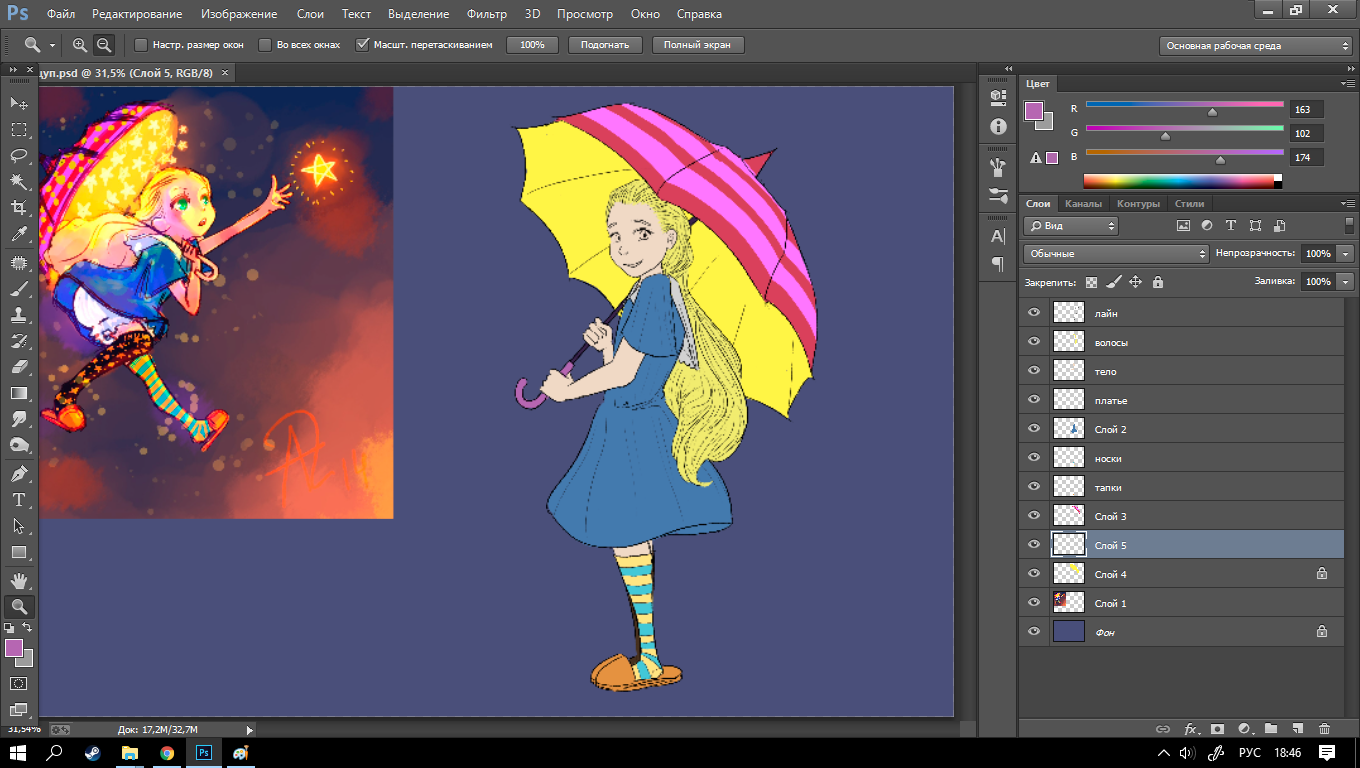The image size is (1360, 768).
Task: Enable 'Настр. размер окон' checkbox
Action: pos(141,45)
